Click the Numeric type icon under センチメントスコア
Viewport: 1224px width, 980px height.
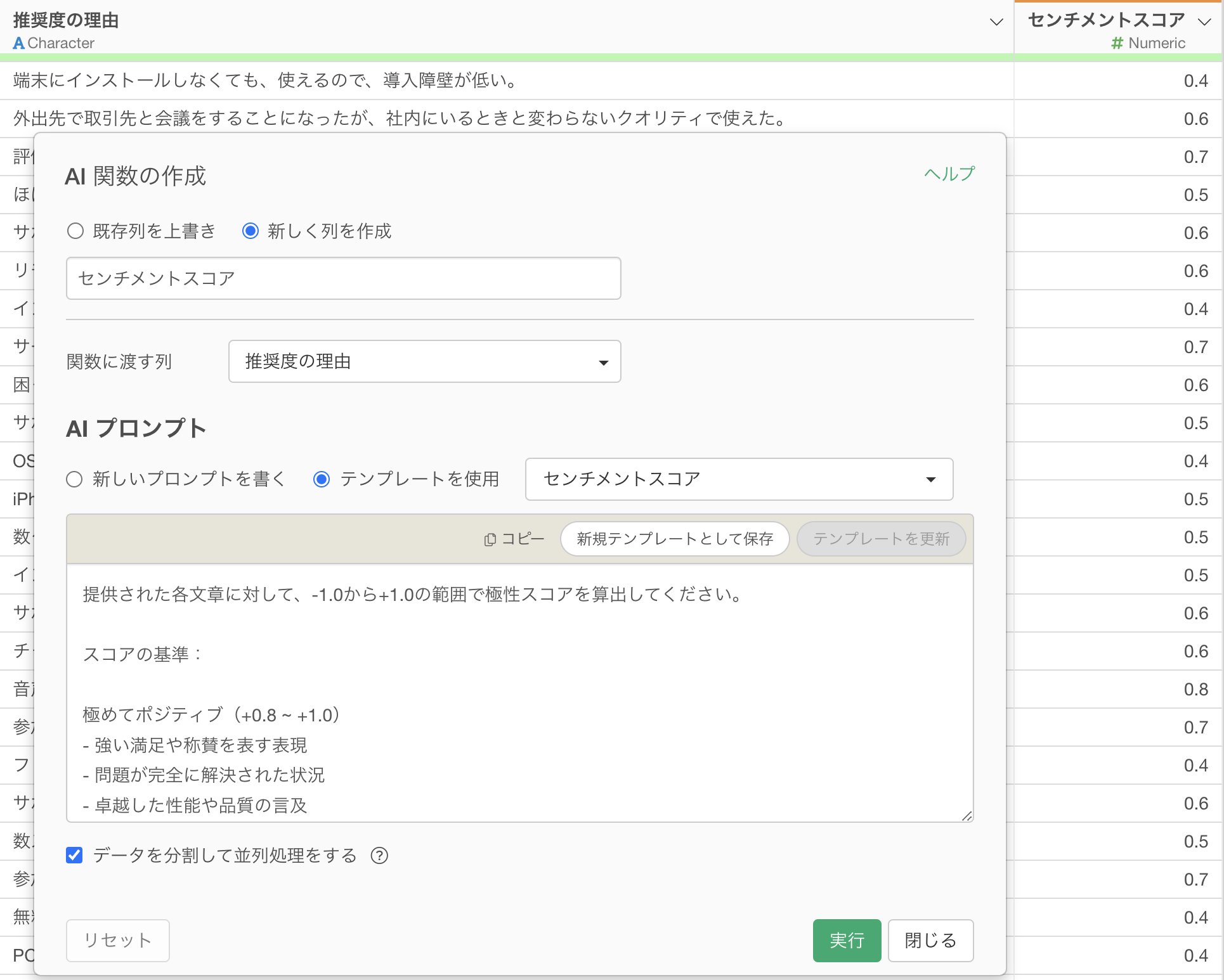coord(1117,43)
